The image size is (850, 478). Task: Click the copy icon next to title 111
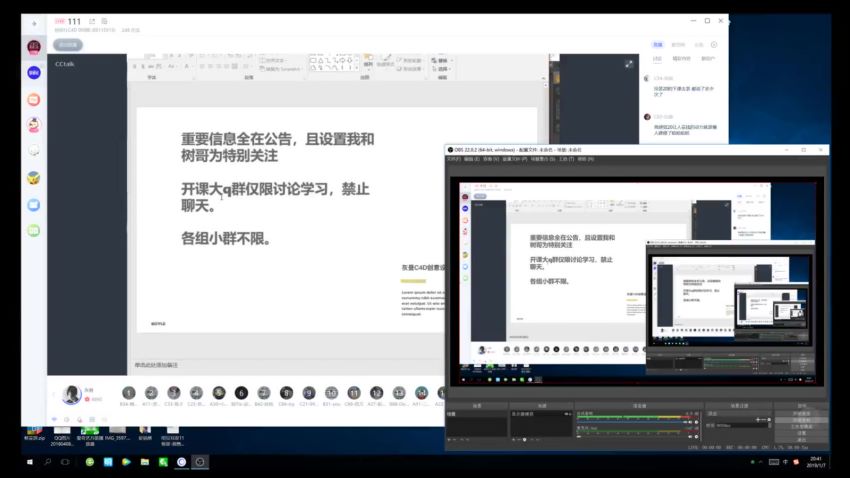pos(104,21)
